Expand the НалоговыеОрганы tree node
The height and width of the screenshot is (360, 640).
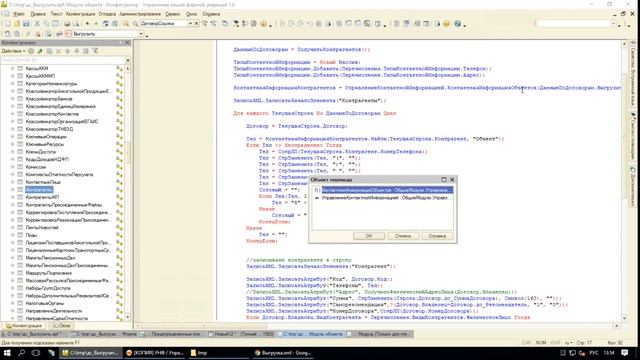click(13, 303)
